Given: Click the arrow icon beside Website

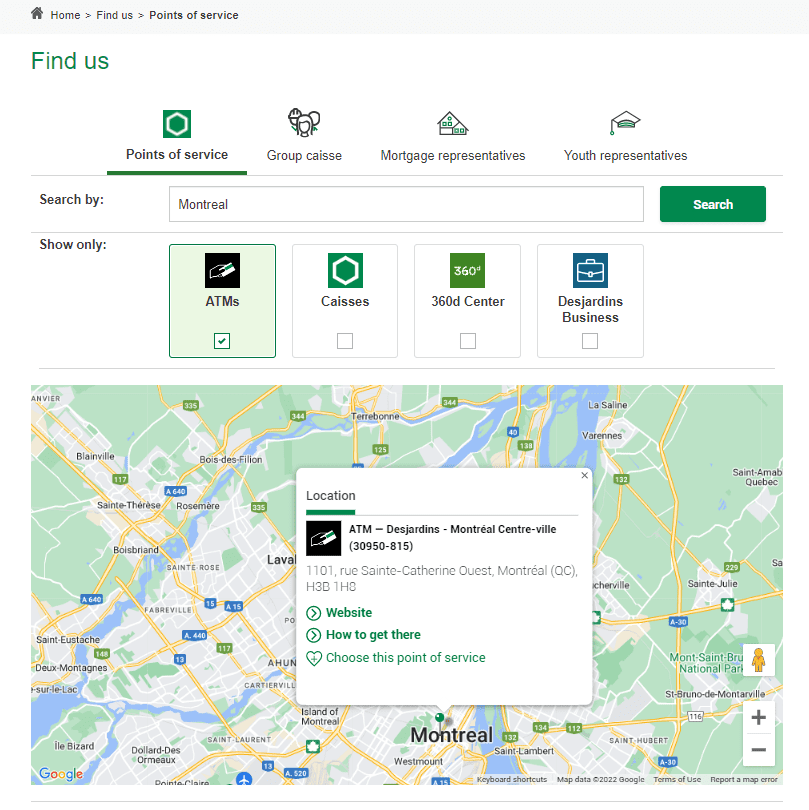Looking at the screenshot, I should (314, 613).
